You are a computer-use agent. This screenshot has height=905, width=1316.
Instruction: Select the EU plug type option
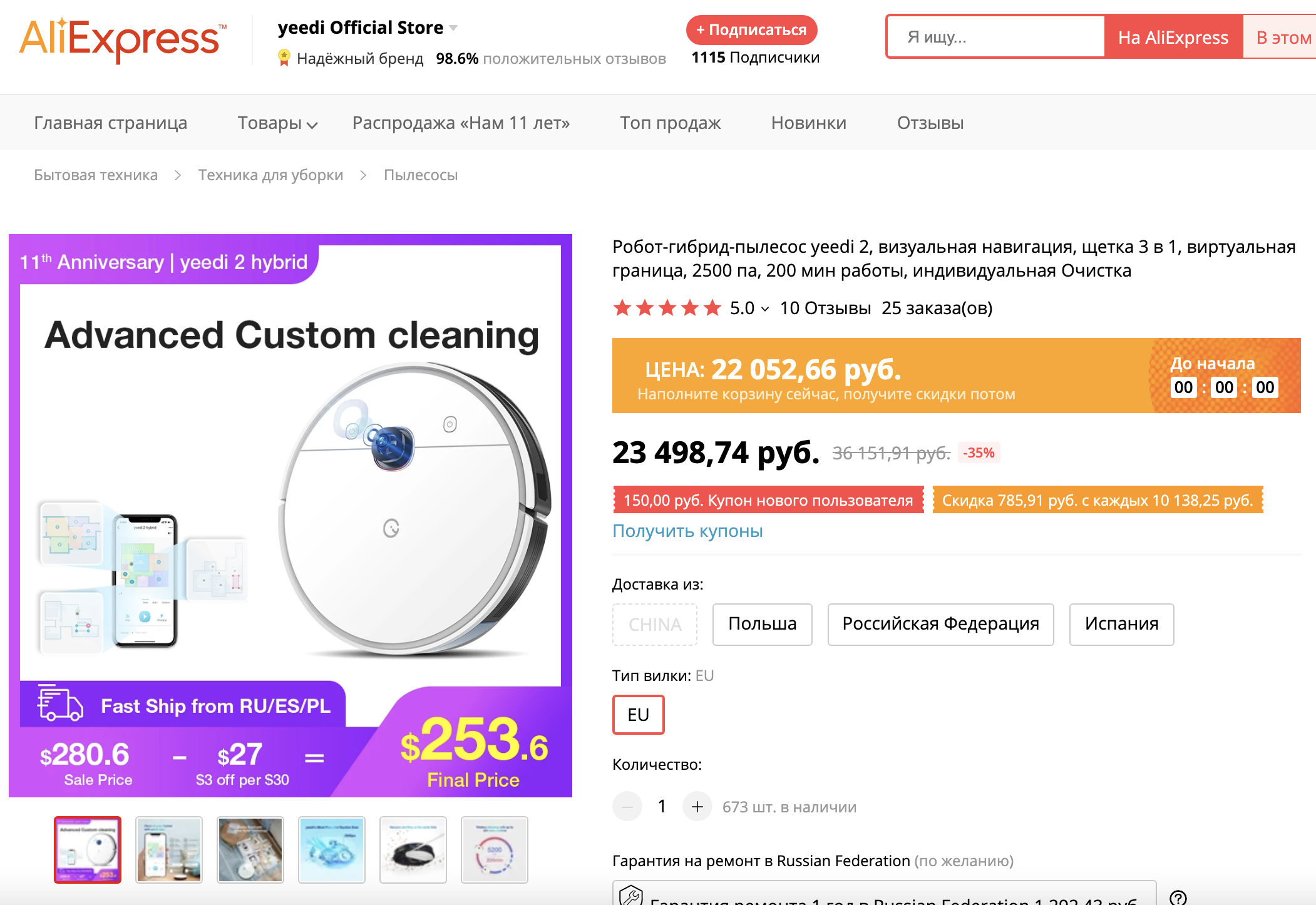(x=638, y=715)
